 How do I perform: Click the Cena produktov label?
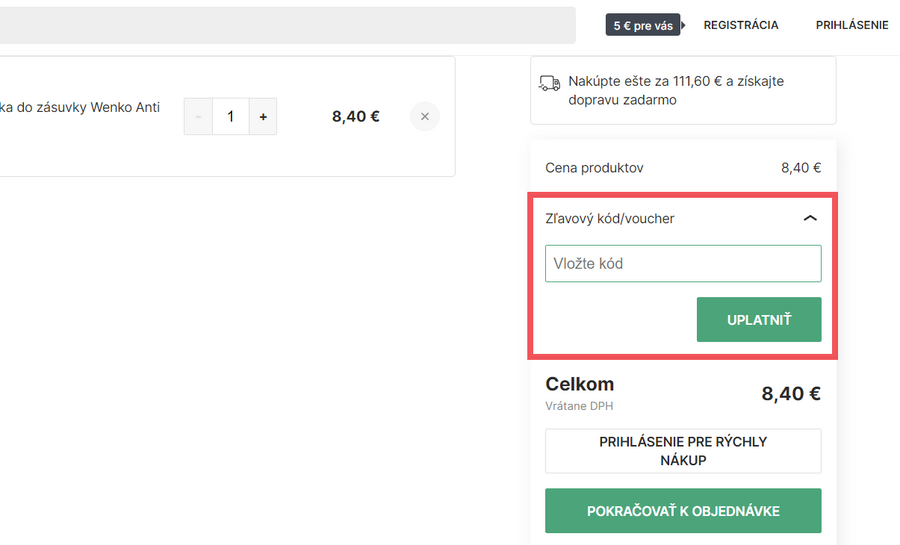(594, 168)
